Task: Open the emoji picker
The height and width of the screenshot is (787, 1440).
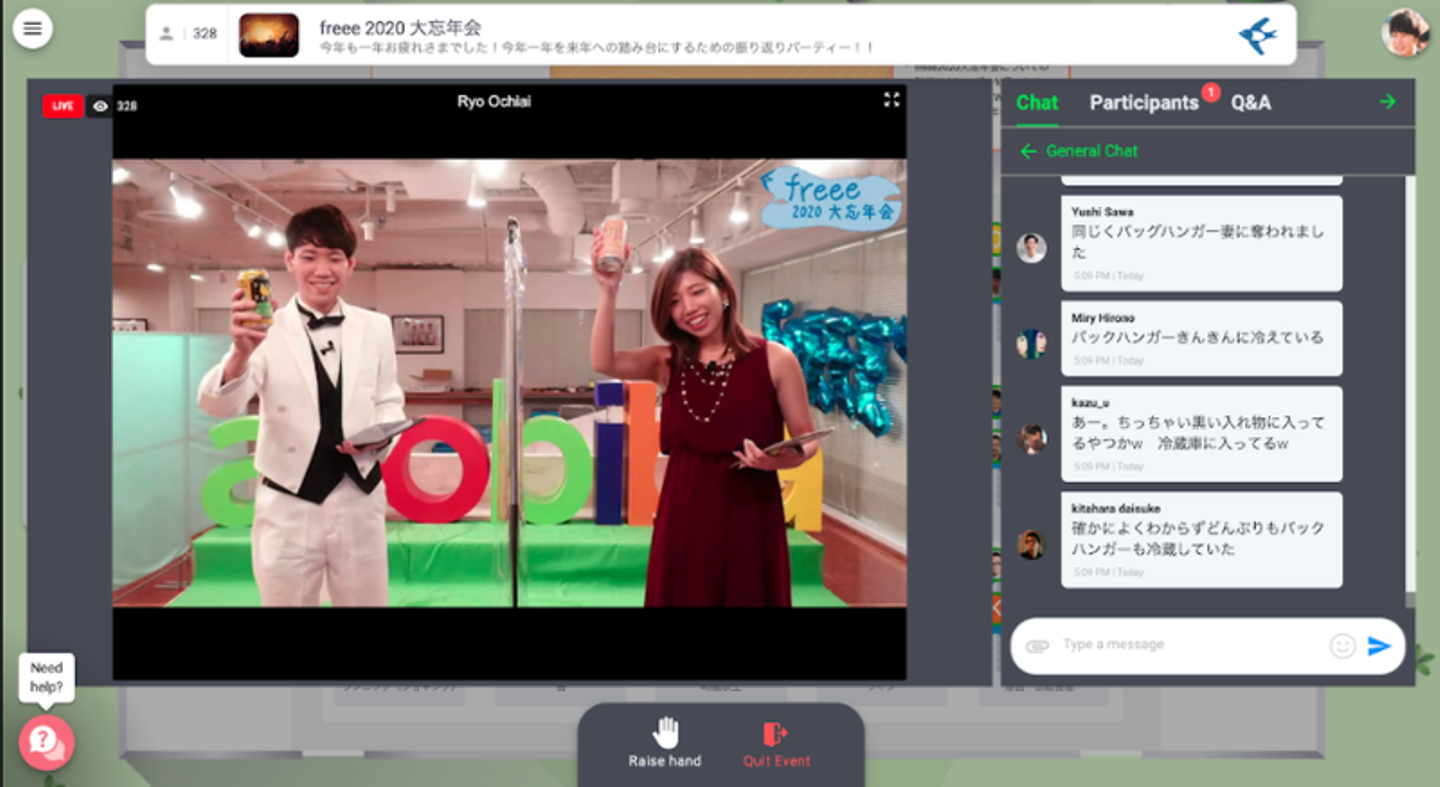Action: pos(1342,646)
